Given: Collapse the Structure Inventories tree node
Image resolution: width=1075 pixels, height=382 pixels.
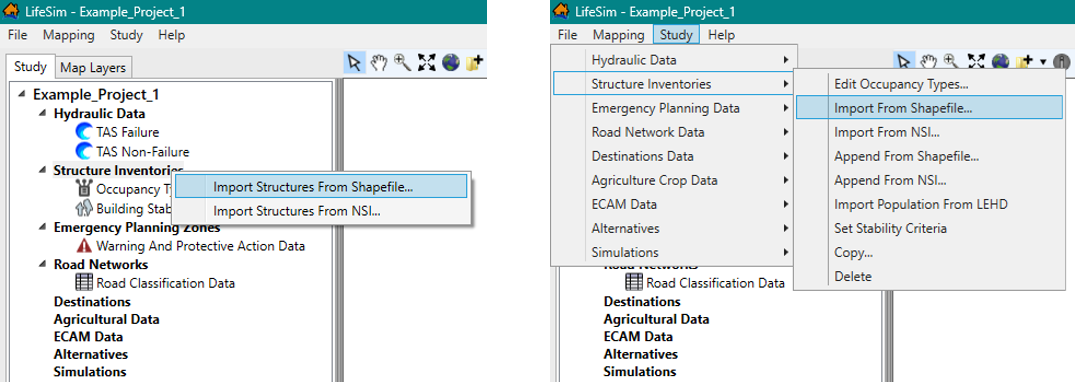Looking at the screenshot, I should (43, 170).
